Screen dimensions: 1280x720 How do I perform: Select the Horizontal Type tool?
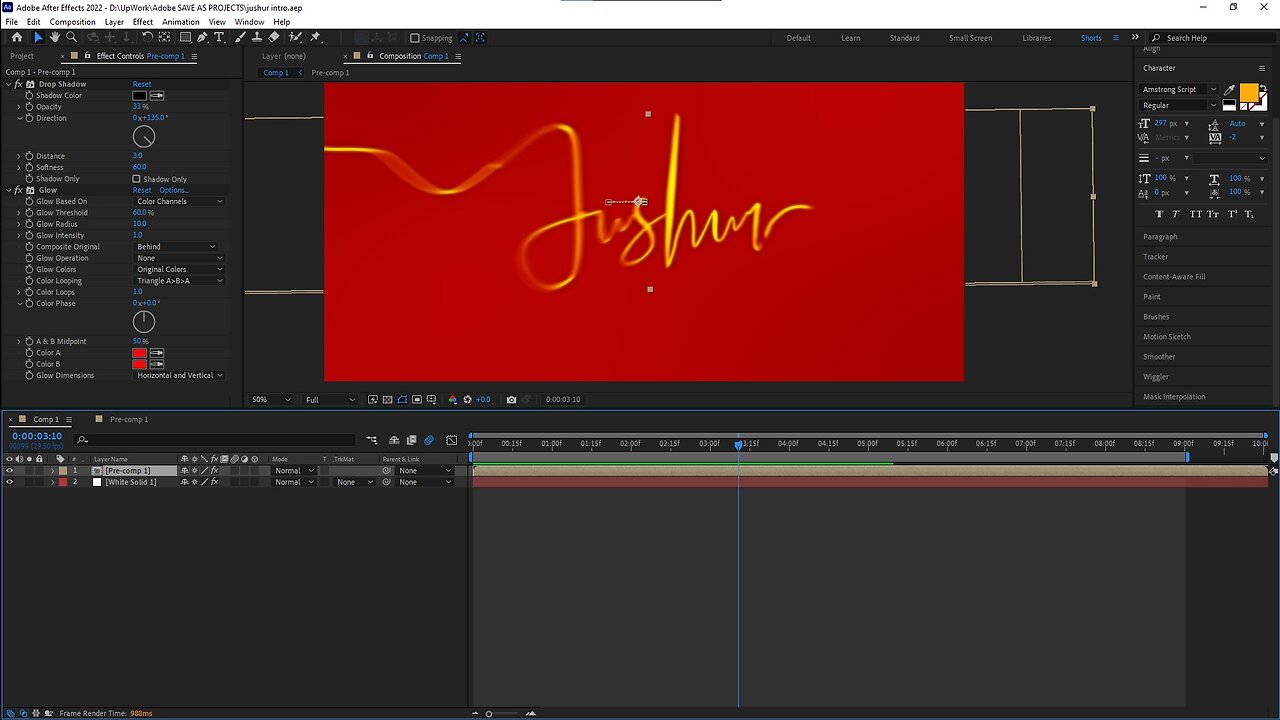coord(220,37)
